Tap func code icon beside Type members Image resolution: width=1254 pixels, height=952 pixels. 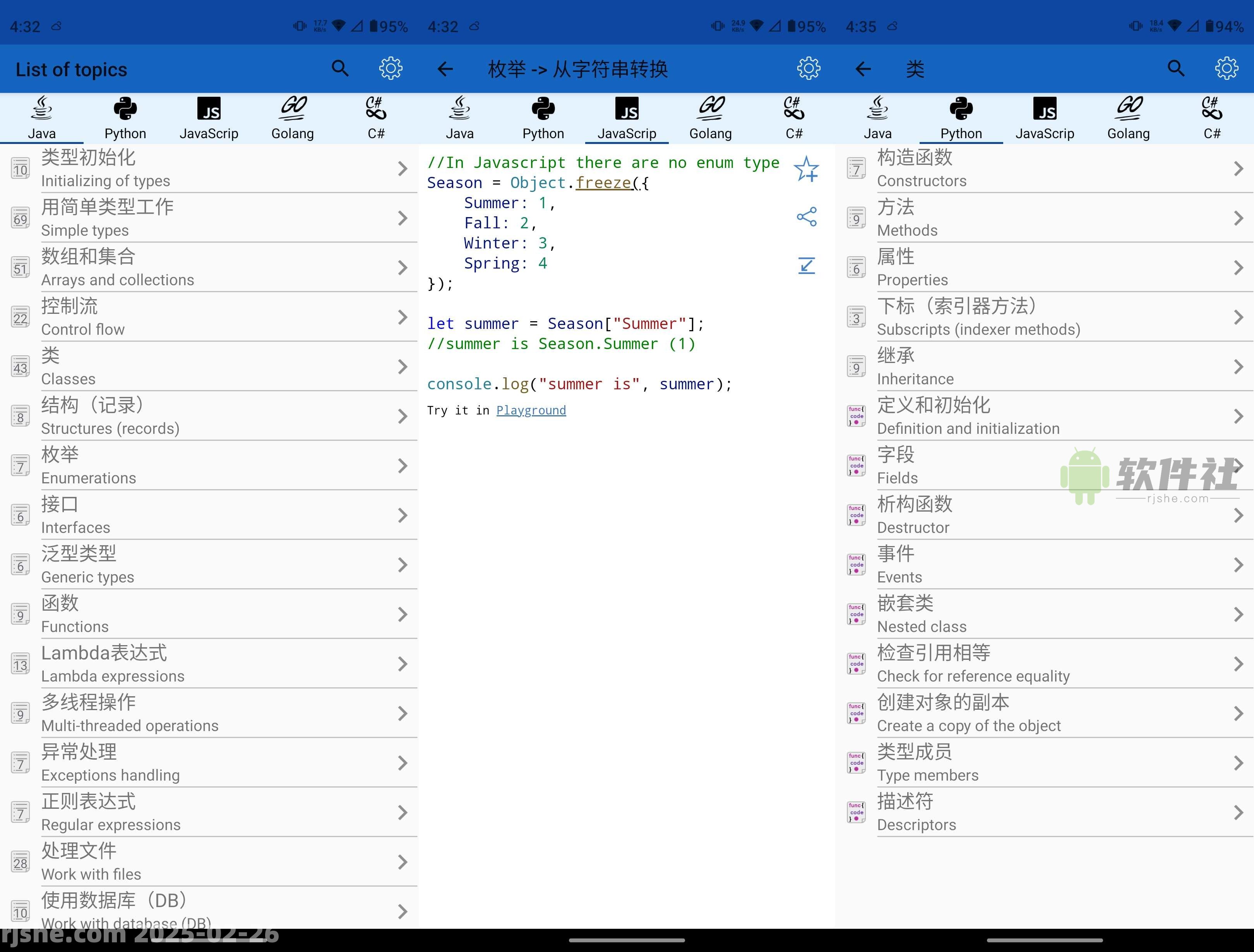(856, 763)
